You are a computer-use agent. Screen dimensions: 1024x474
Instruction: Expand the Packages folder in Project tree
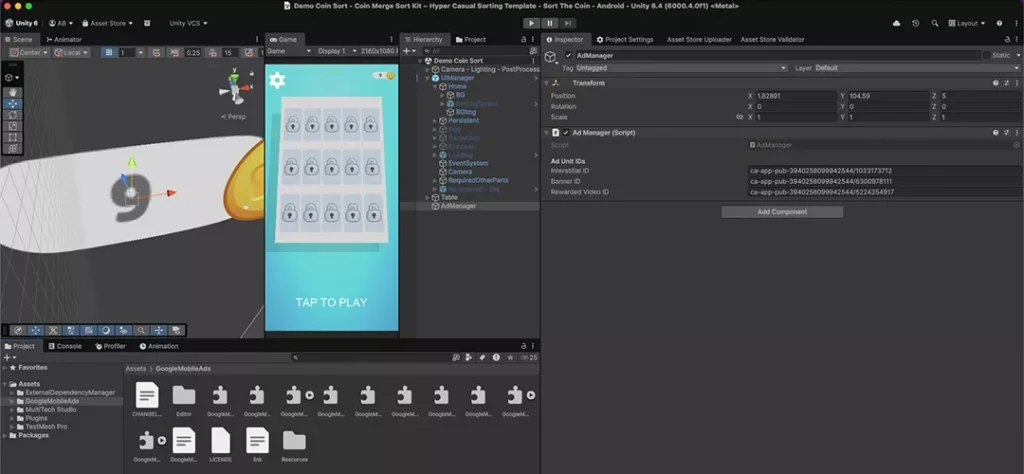click(x=6, y=435)
